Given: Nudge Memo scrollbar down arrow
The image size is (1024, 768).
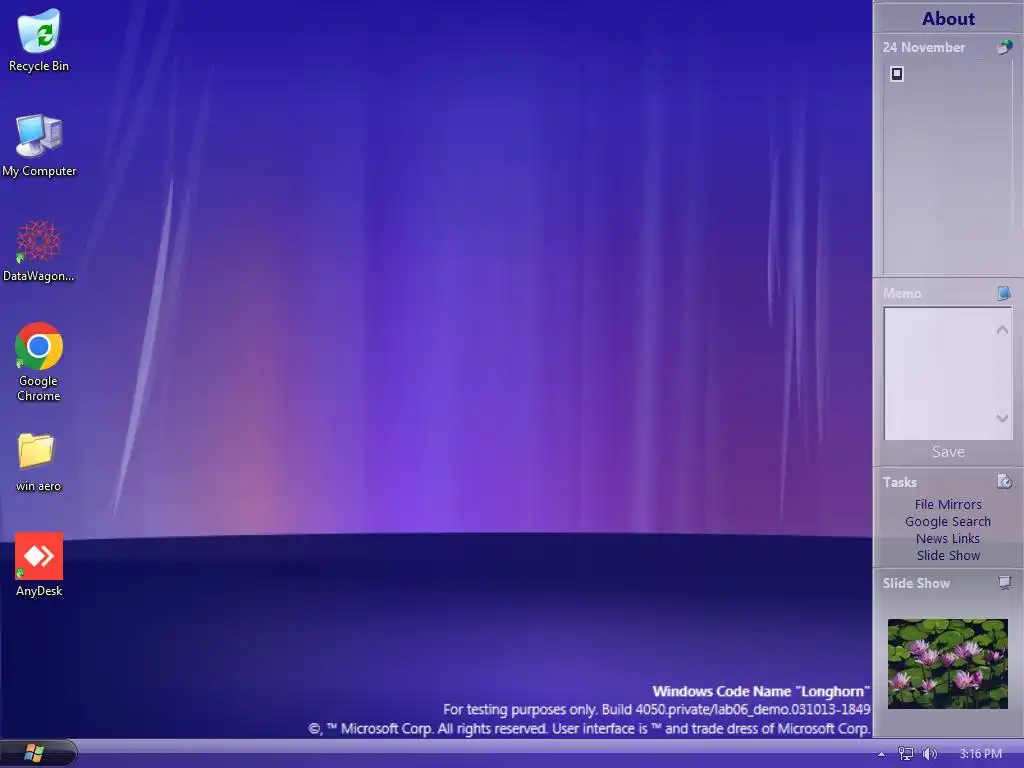Looking at the screenshot, I should 1002,418.
